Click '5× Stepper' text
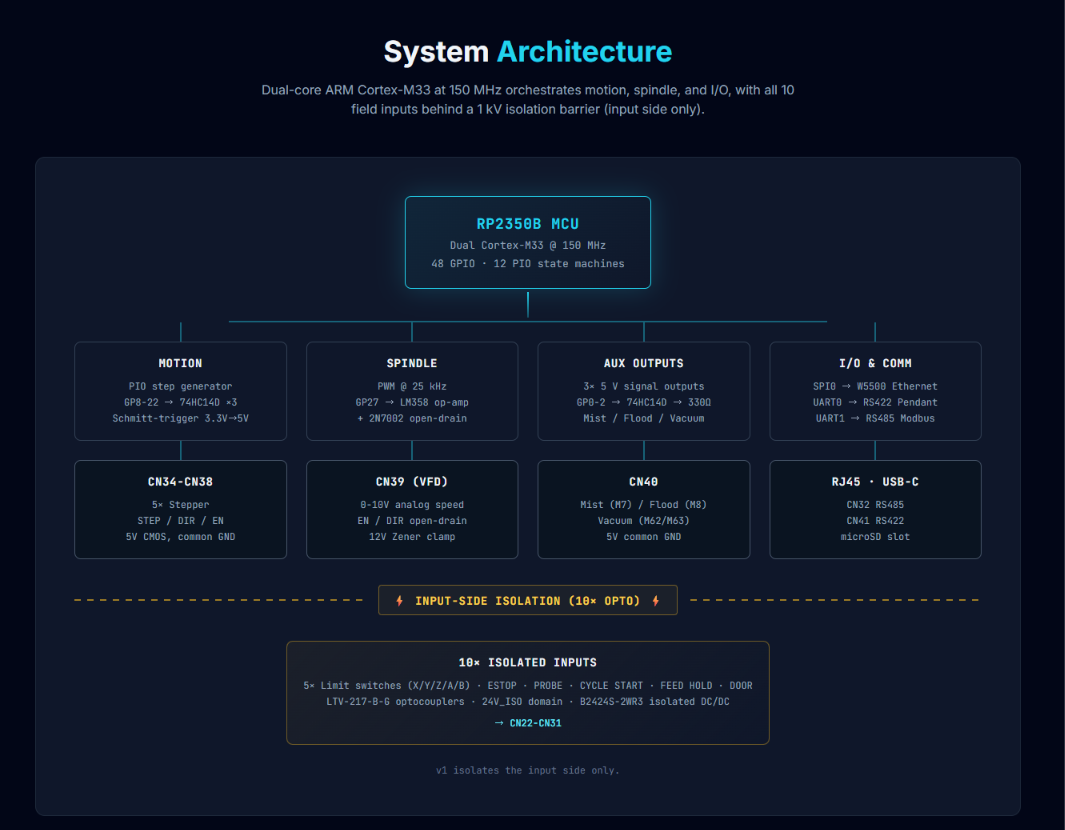 coord(181,505)
